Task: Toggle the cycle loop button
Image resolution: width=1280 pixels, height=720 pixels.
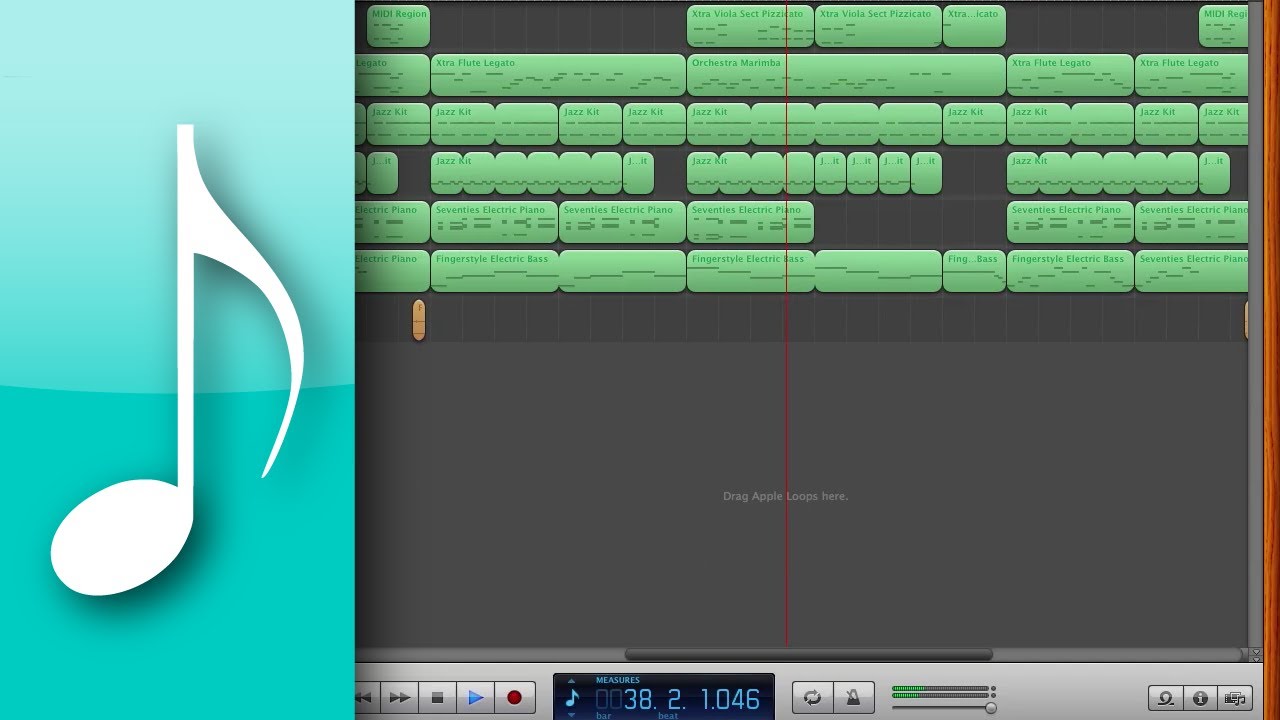Action: 813,698
